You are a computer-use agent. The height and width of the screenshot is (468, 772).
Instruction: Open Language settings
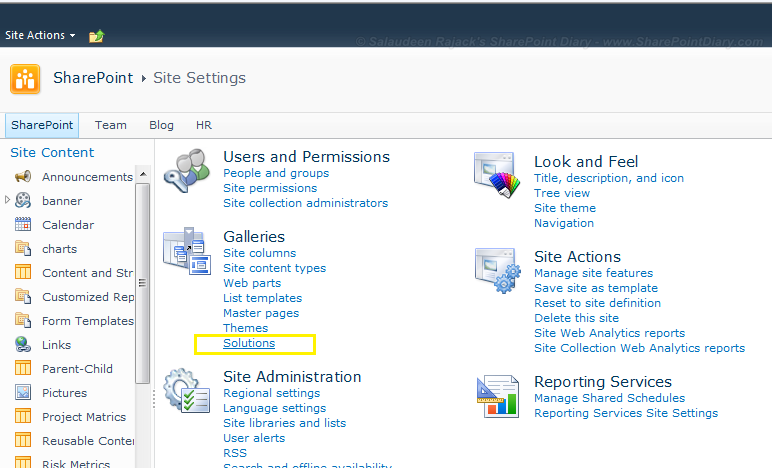(274, 408)
